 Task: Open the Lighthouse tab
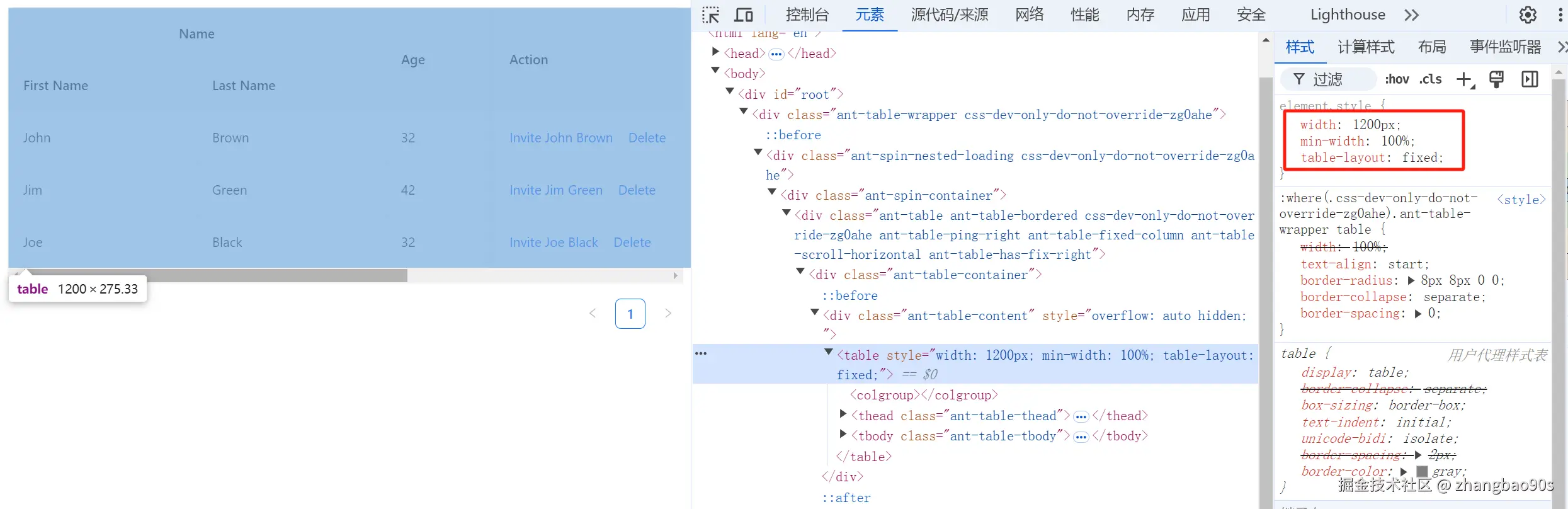1348,15
